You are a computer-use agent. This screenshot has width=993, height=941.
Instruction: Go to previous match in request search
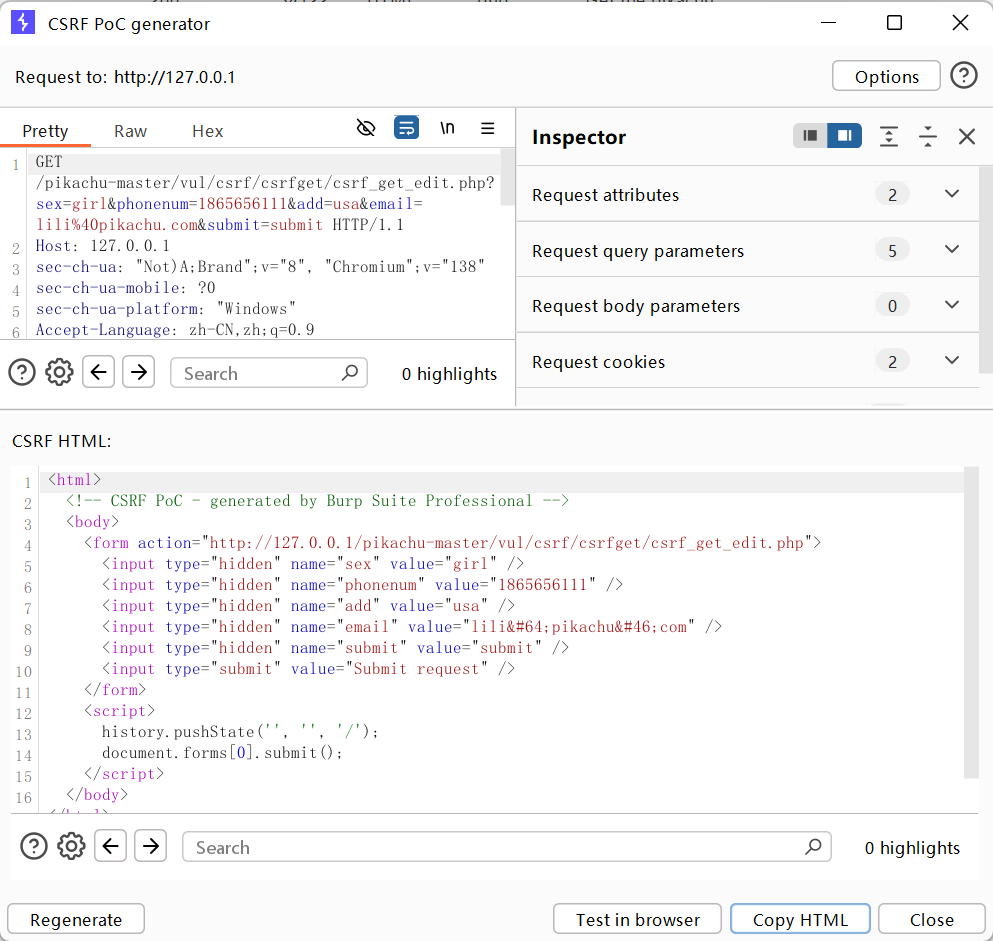tap(98, 372)
